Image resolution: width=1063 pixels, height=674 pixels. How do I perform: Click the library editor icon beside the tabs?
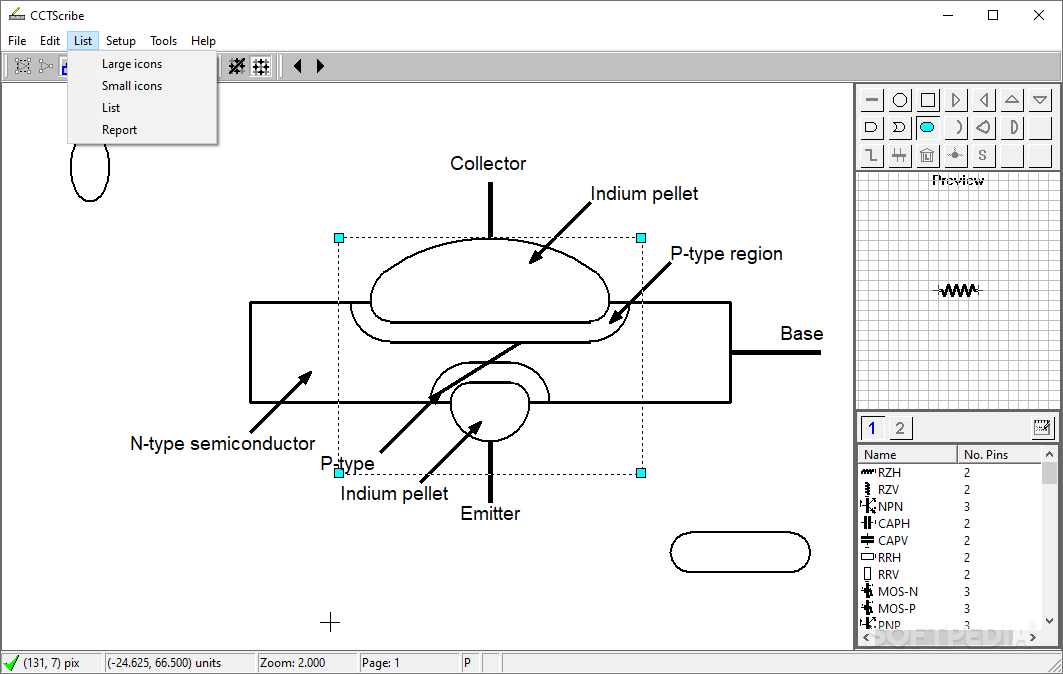[1041, 427]
